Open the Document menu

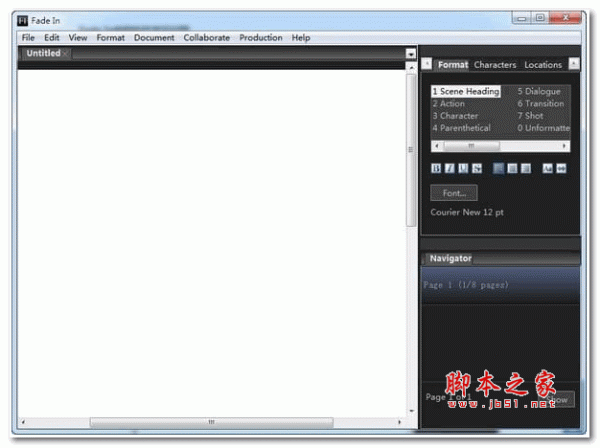[154, 37]
